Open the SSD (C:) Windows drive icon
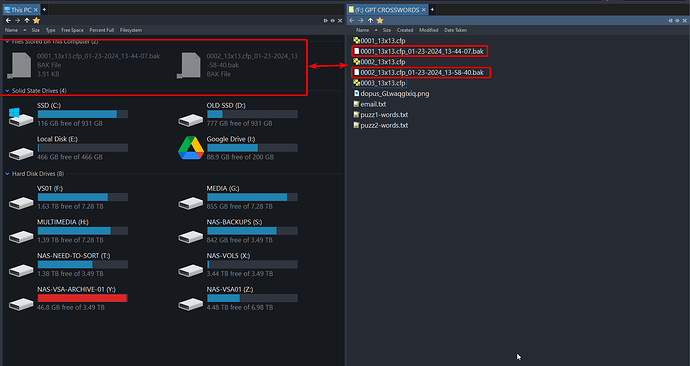 [21, 116]
